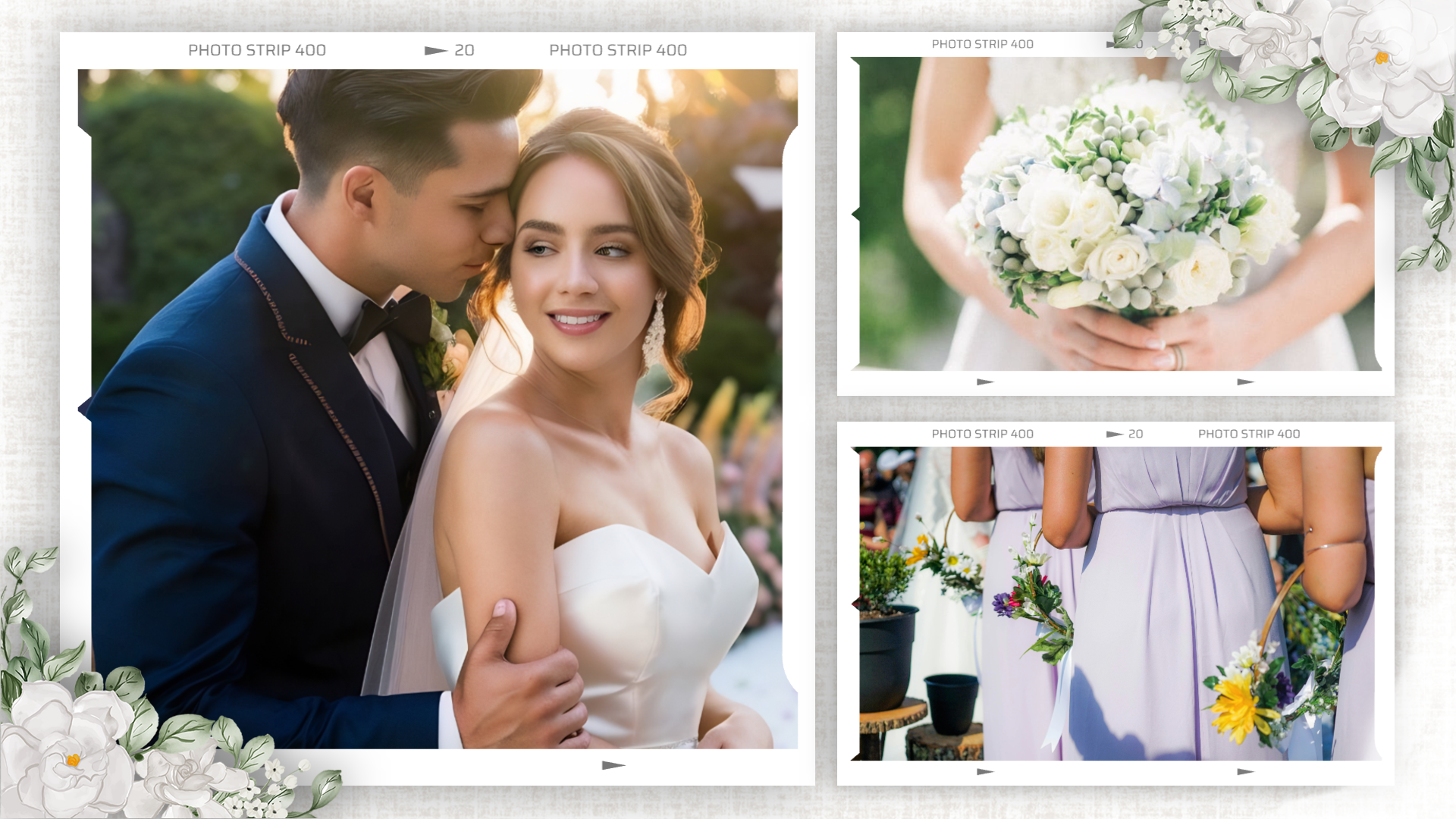Click the arrow beside 20 above the bridesmaids photo
Image resolution: width=1456 pixels, height=819 pixels.
coord(1114,435)
